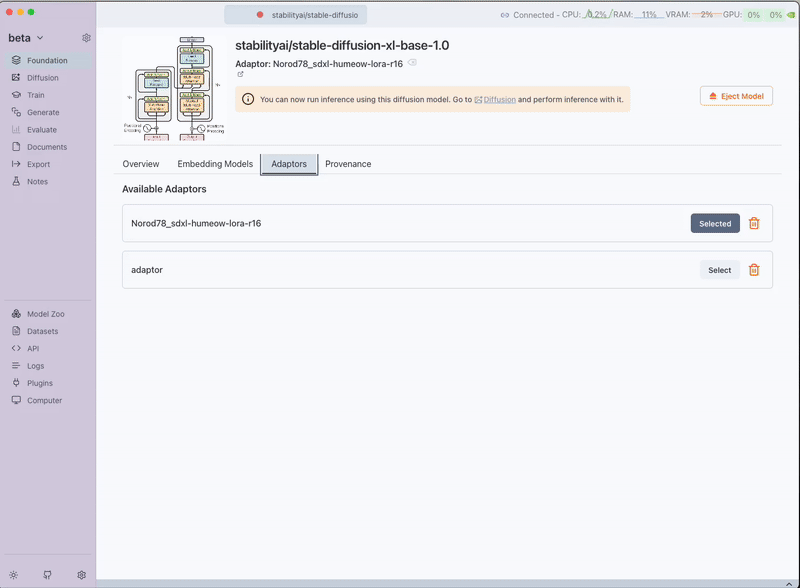Delete the Norod78_sdxl-humeow-lora-r16 adaptor

(x=754, y=224)
